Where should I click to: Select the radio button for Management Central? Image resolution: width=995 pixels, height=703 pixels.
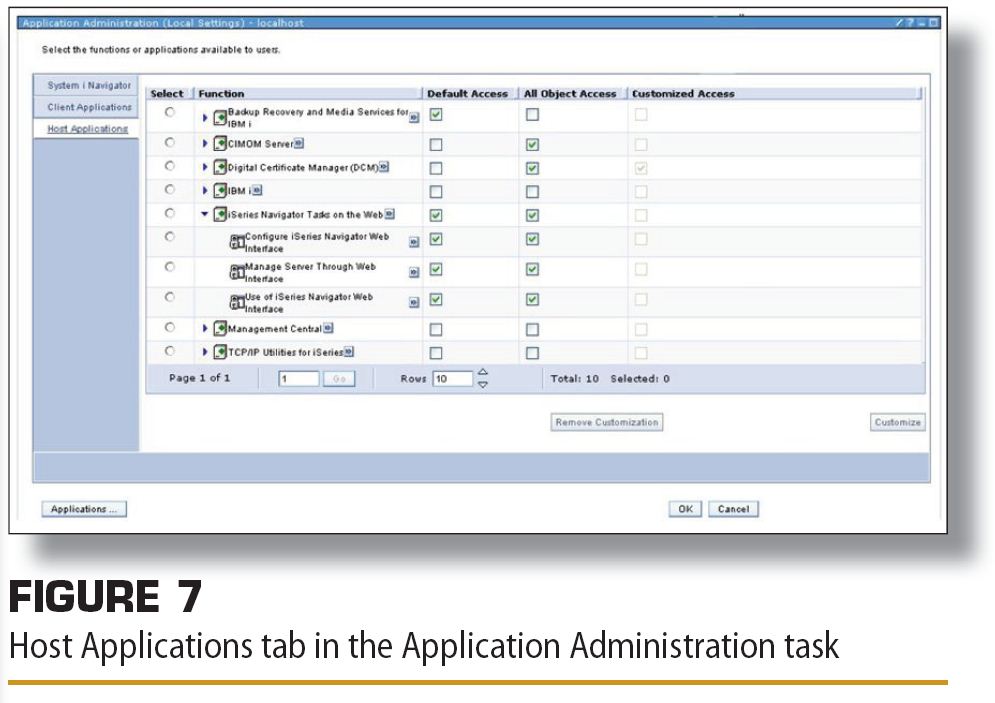(x=170, y=327)
